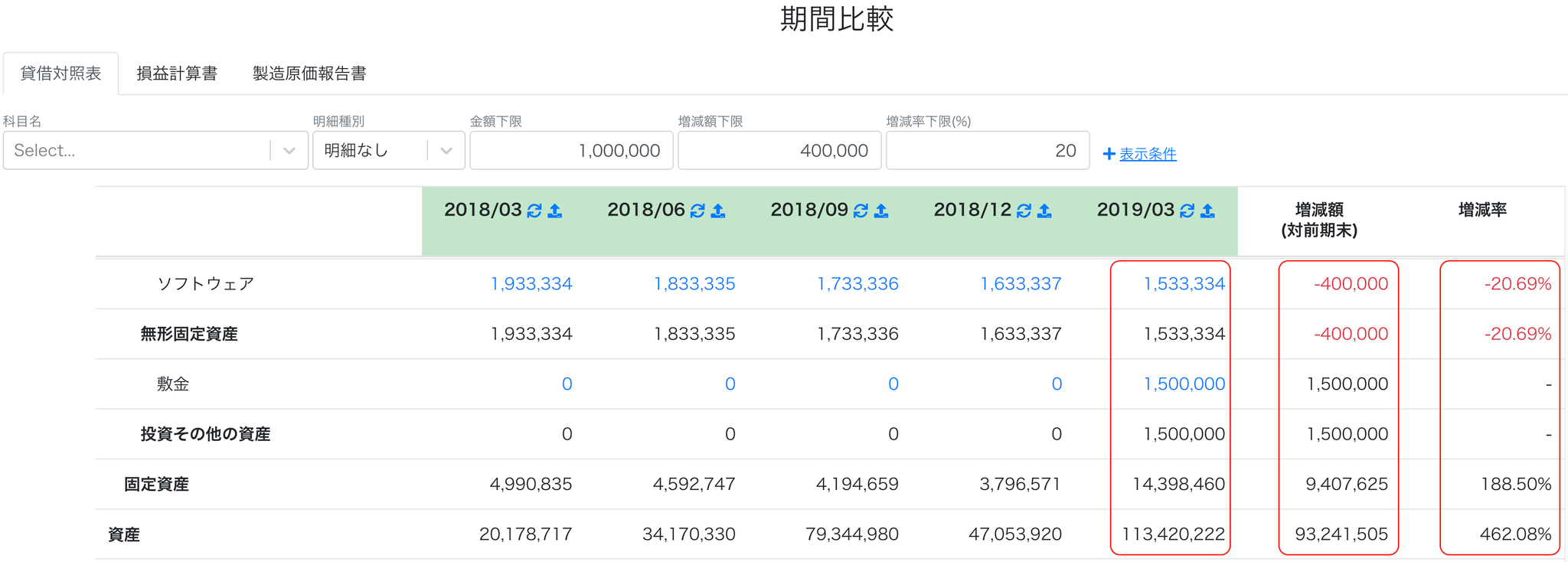This screenshot has height=562, width=1568.
Task: Click the 2018/09 column header text
Action: tap(809, 210)
